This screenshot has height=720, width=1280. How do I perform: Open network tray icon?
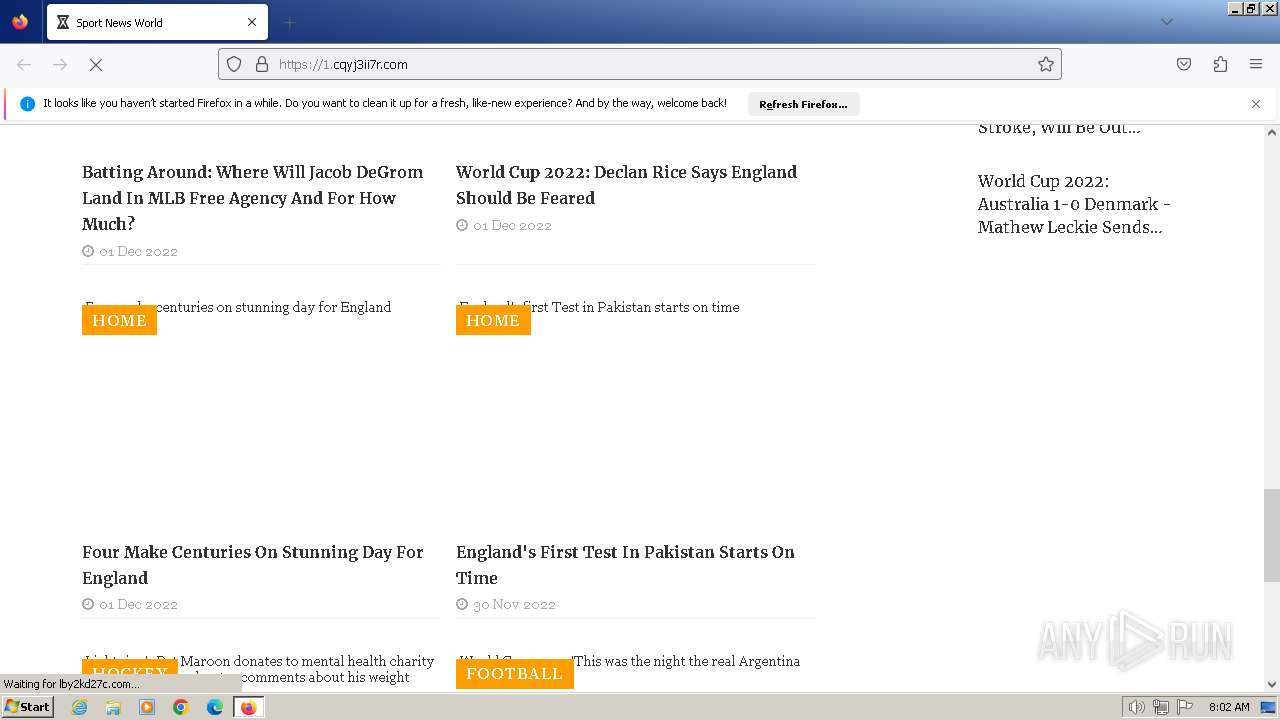click(x=1161, y=707)
